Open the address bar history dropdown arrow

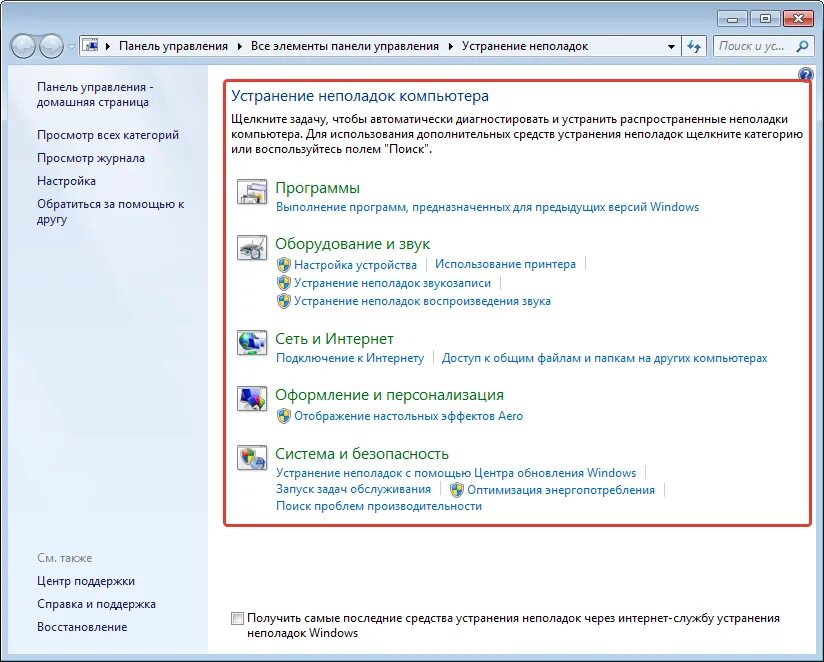(x=671, y=46)
